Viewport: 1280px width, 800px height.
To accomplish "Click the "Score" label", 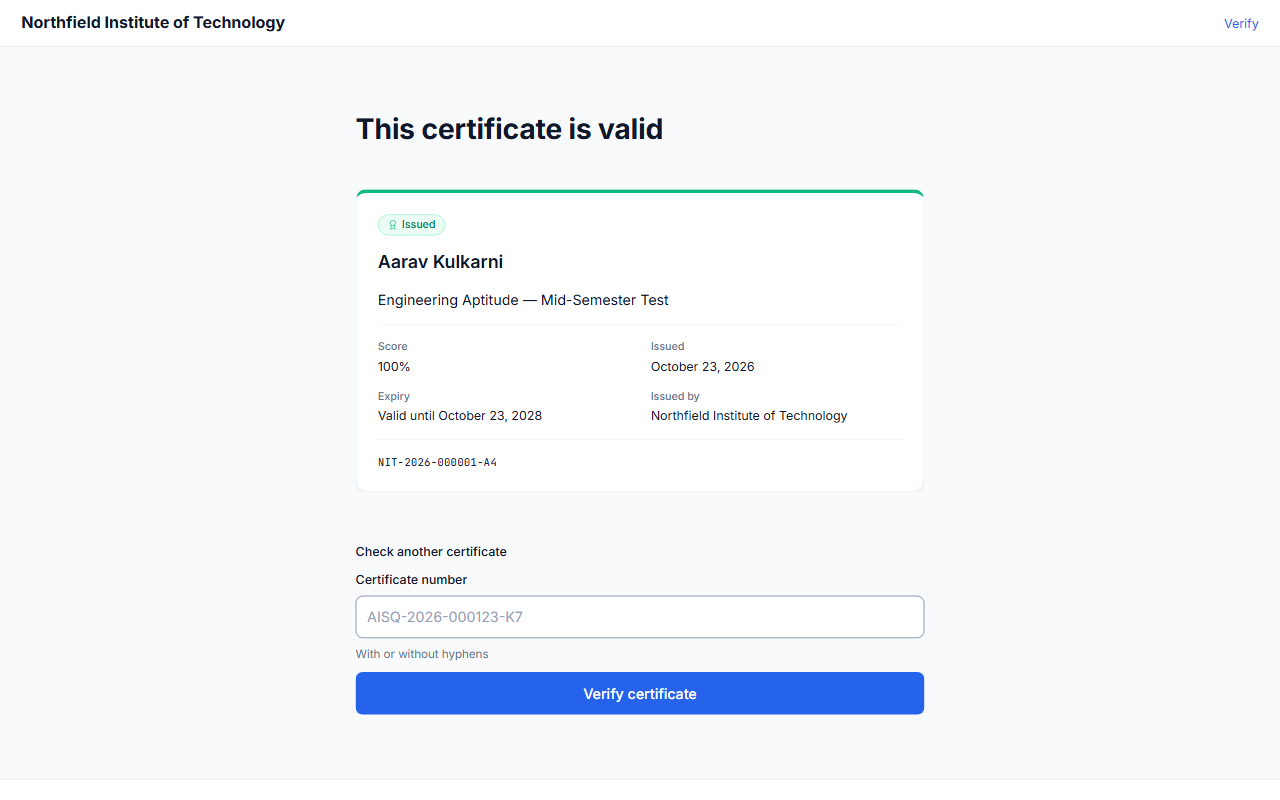I will (393, 346).
